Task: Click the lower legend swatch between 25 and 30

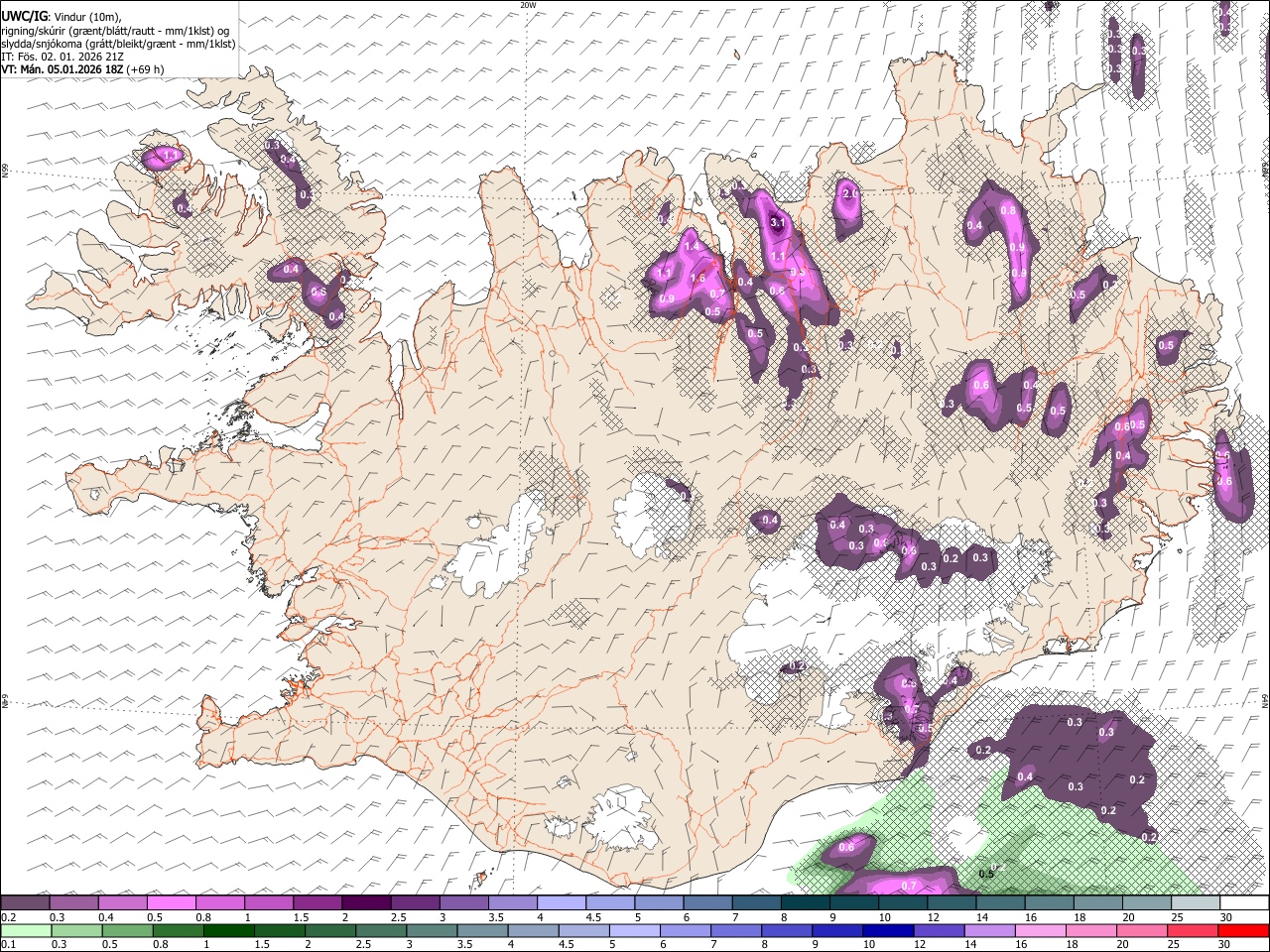Action: (x=1194, y=930)
